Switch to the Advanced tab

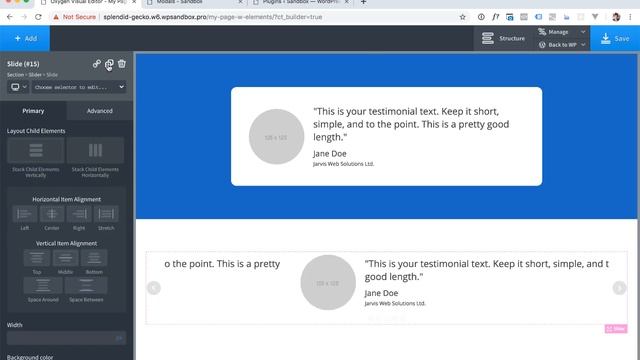pyautogui.click(x=100, y=111)
